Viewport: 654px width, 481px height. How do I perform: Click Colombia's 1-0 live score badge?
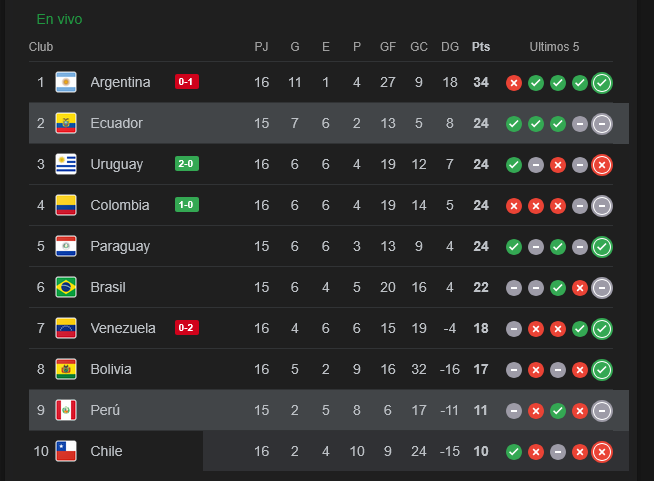coord(187,205)
